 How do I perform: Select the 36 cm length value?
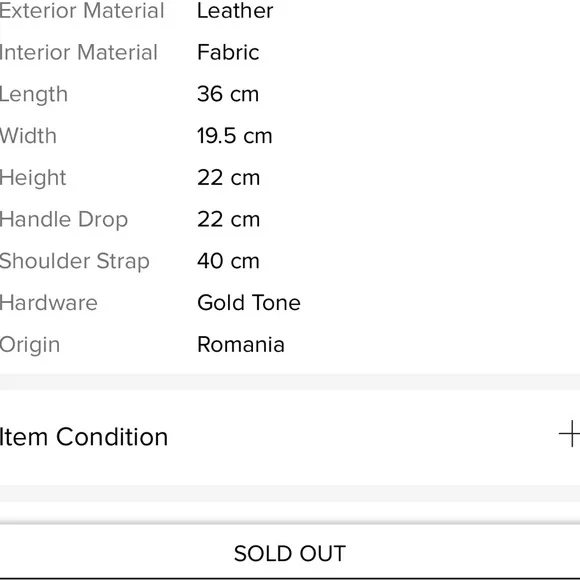[228, 94]
